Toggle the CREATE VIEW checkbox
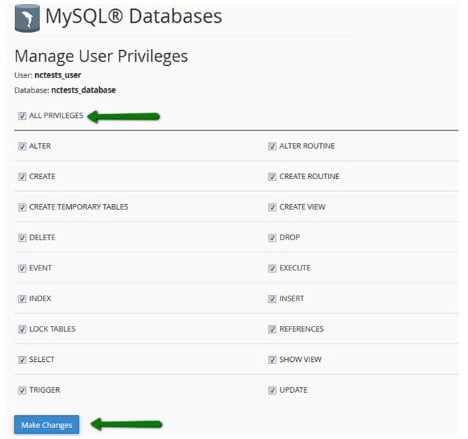The image size is (468, 439). coord(272,207)
